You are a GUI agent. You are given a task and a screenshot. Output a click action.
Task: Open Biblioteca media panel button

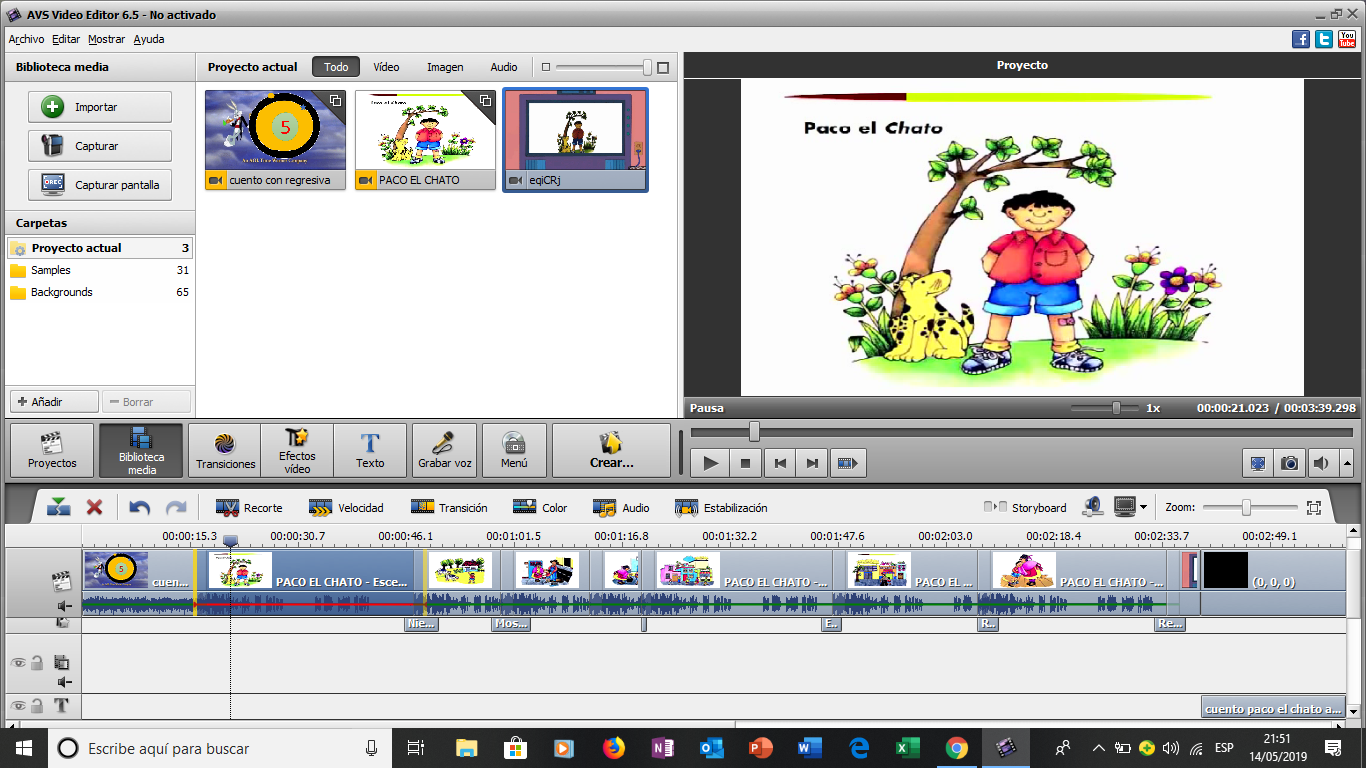point(141,450)
